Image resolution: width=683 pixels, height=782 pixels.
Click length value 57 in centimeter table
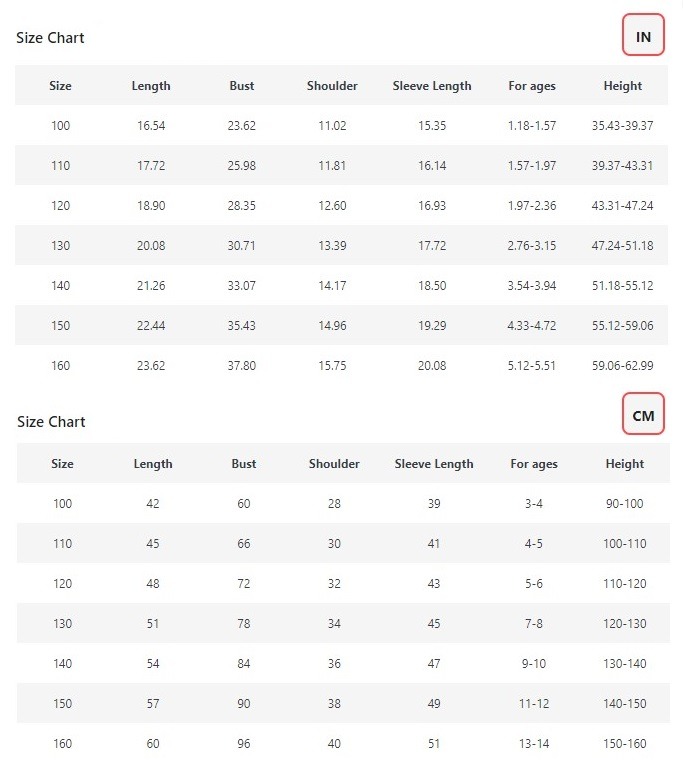(153, 704)
